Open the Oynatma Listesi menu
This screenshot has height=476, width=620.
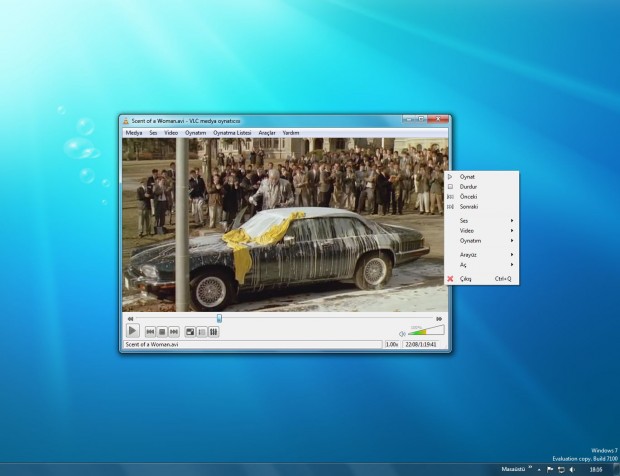tap(231, 132)
